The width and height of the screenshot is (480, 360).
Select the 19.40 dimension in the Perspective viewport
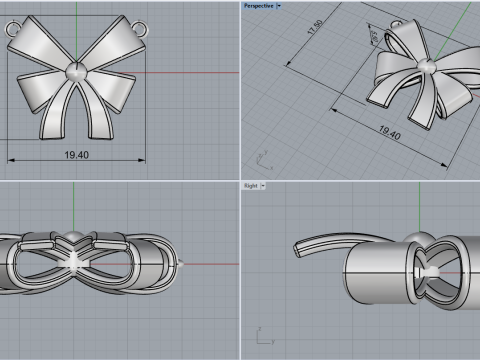(x=390, y=133)
